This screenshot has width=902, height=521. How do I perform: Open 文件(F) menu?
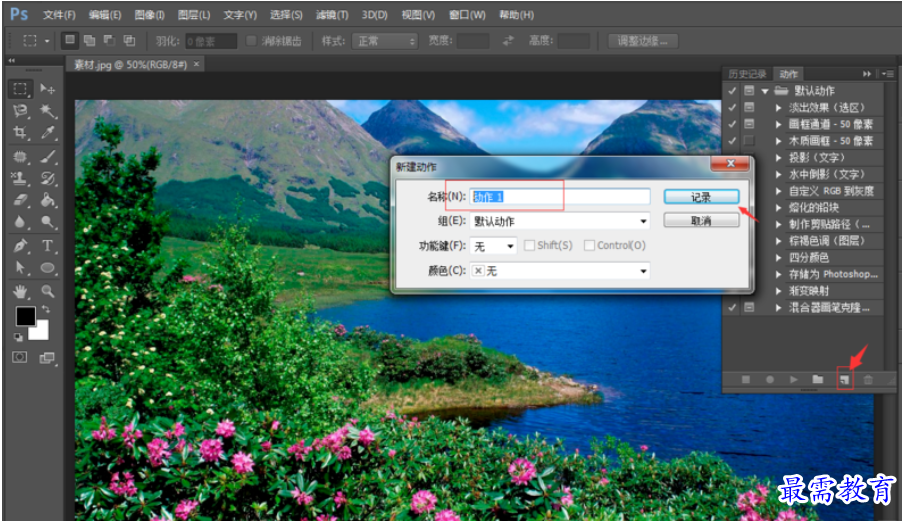pyautogui.click(x=59, y=15)
